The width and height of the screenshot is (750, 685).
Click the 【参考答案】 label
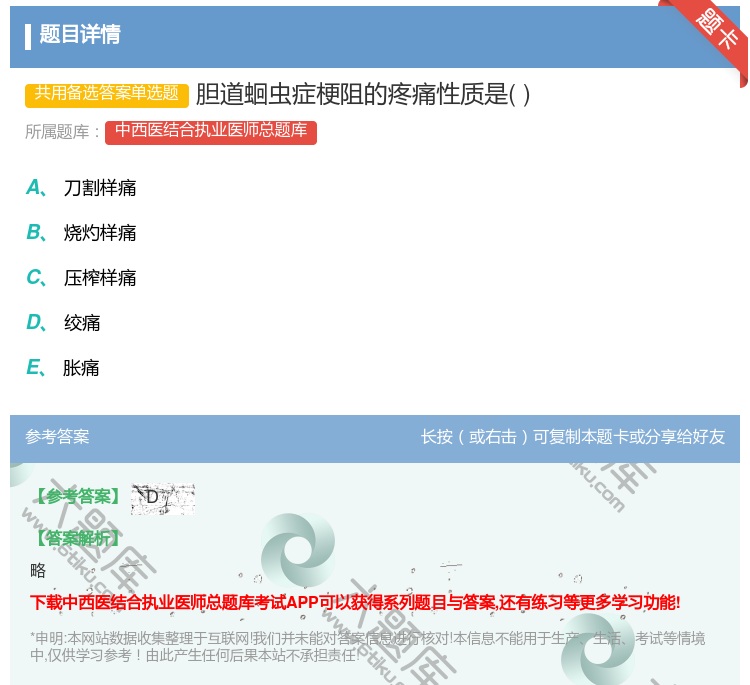[x=79, y=496]
